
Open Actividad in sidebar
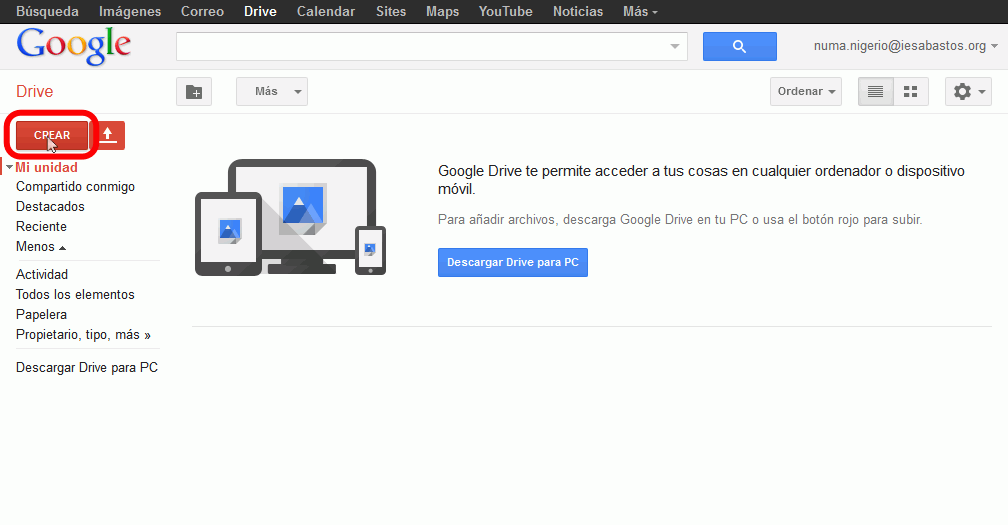coord(42,274)
